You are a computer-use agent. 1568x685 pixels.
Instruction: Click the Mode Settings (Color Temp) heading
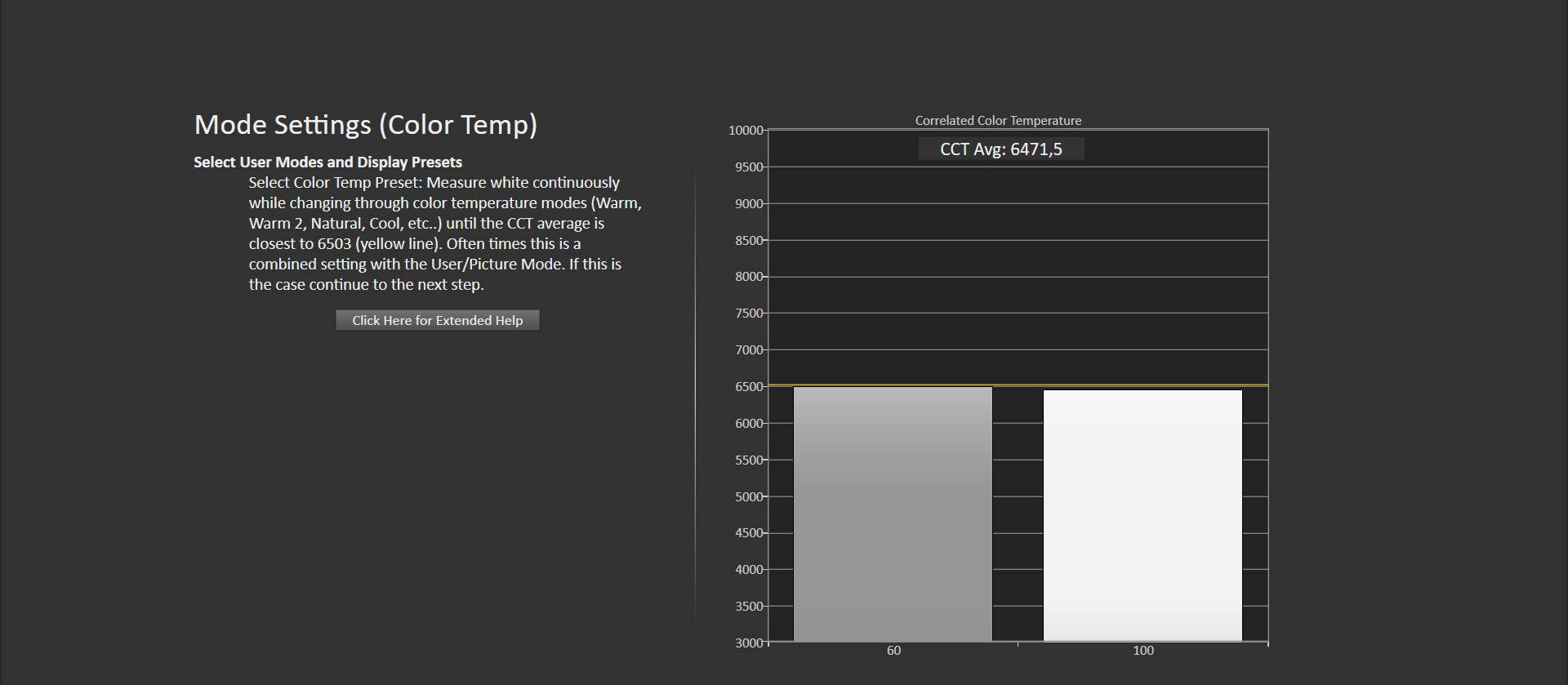366,124
